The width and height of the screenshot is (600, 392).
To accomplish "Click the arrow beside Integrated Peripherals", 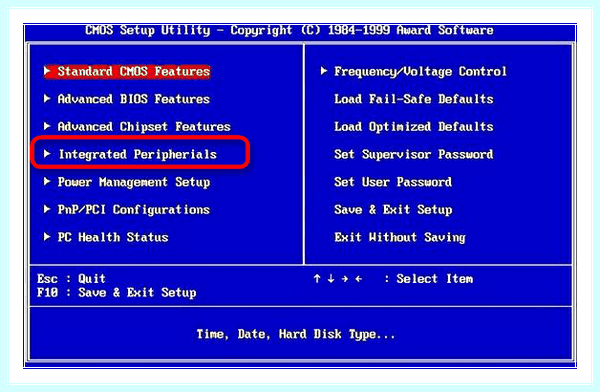I will click(x=47, y=154).
